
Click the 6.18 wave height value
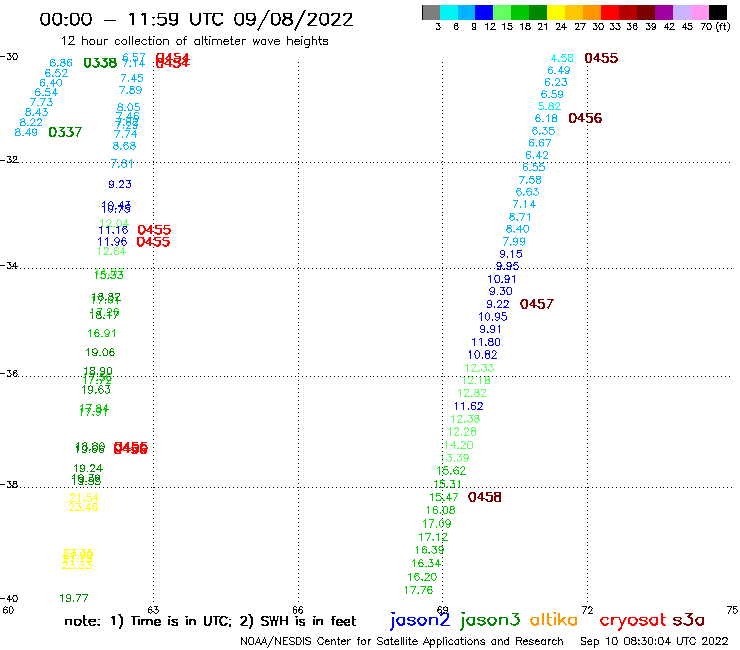click(x=546, y=118)
